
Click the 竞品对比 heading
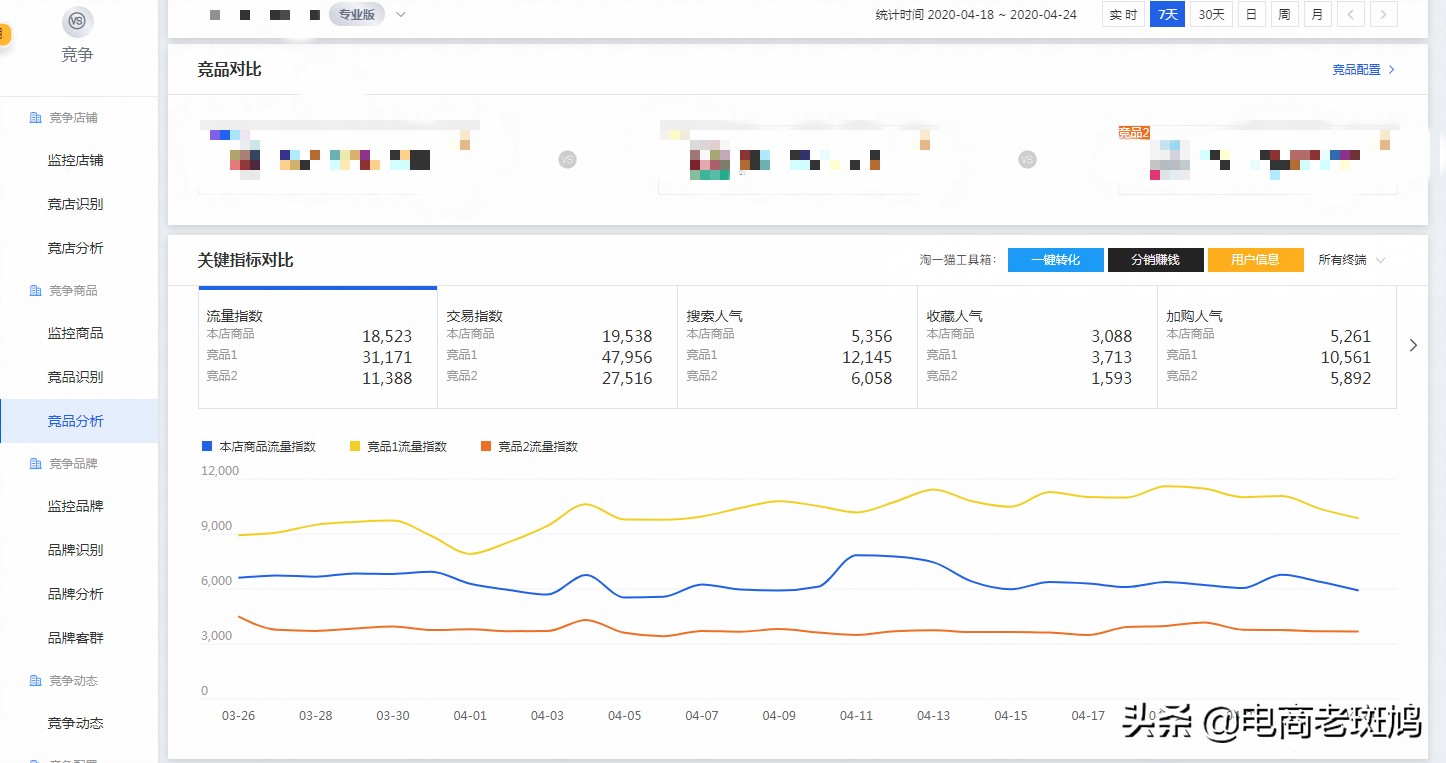230,70
